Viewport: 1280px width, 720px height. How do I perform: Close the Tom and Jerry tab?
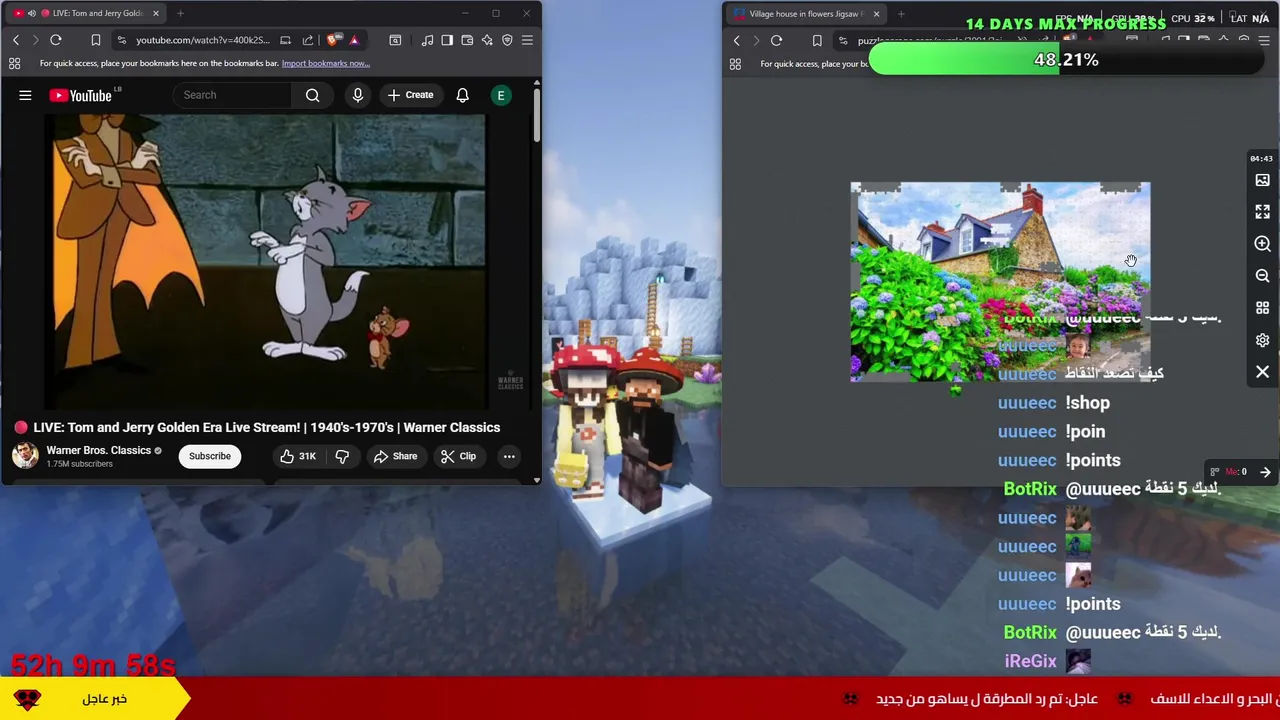click(x=155, y=13)
